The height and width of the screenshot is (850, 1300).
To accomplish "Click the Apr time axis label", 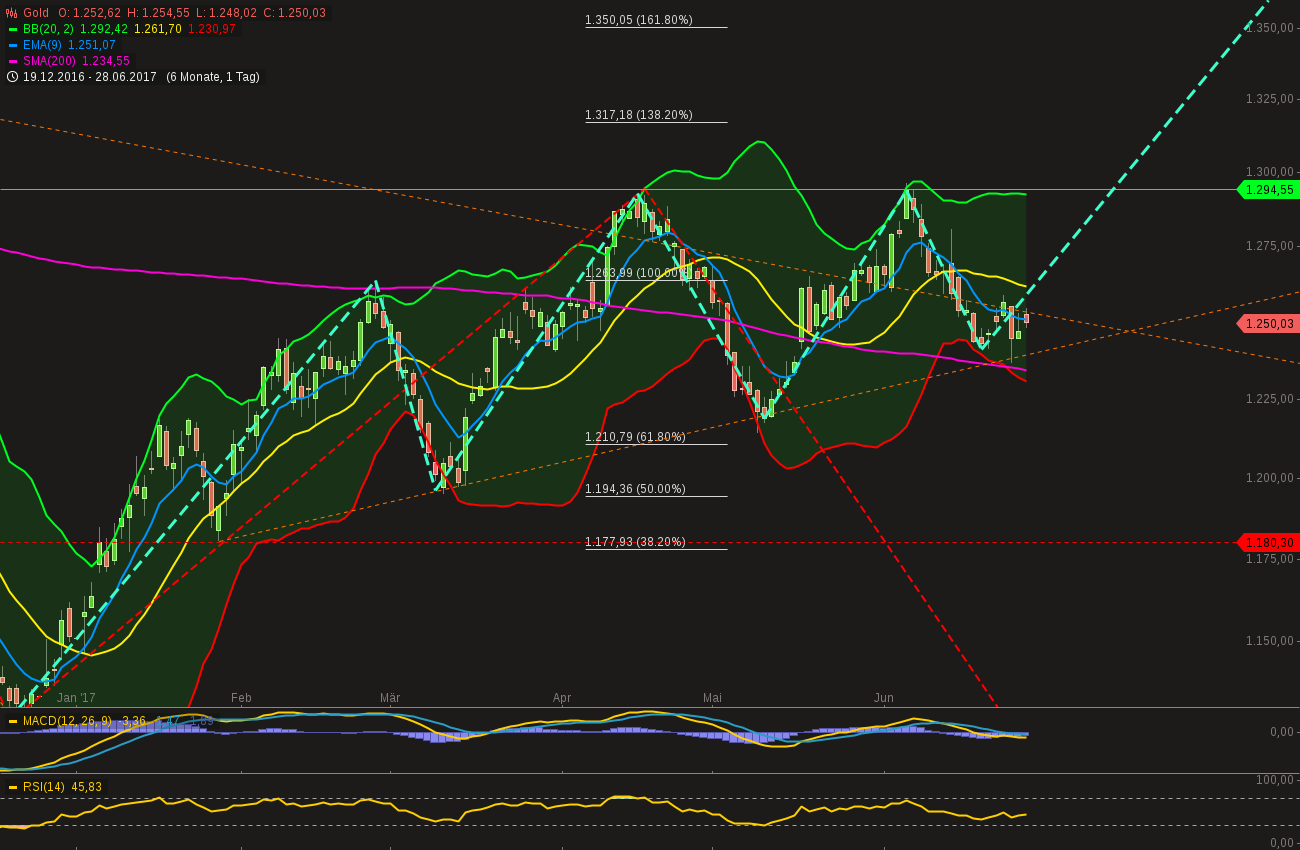I will point(562,697).
